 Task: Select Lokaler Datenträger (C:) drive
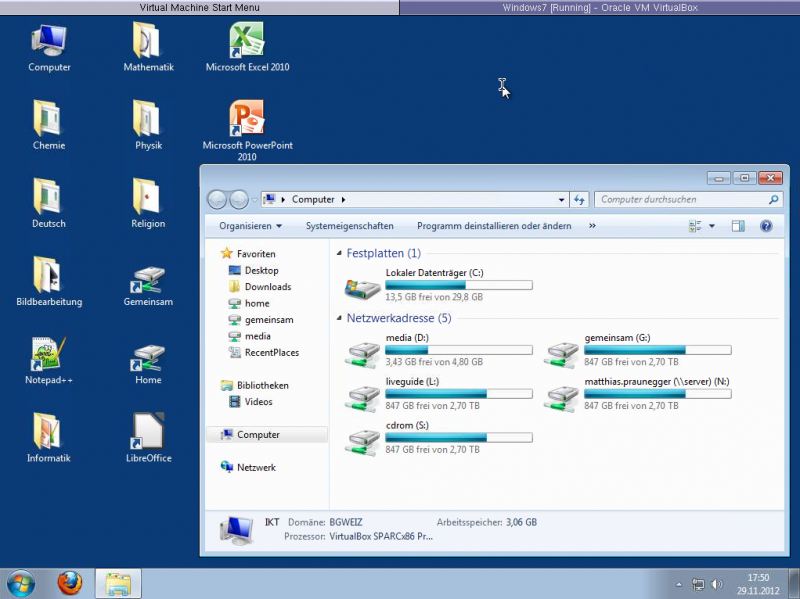pos(439,285)
